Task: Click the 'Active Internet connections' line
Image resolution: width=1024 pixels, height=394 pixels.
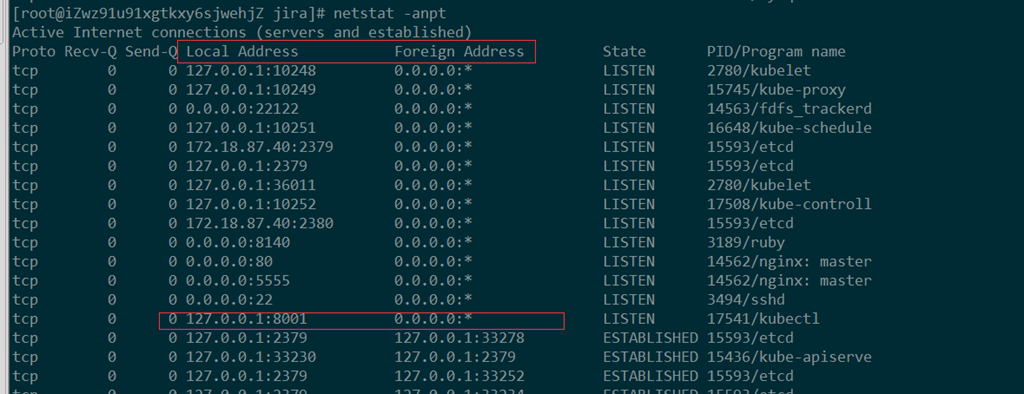Action: [242, 32]
